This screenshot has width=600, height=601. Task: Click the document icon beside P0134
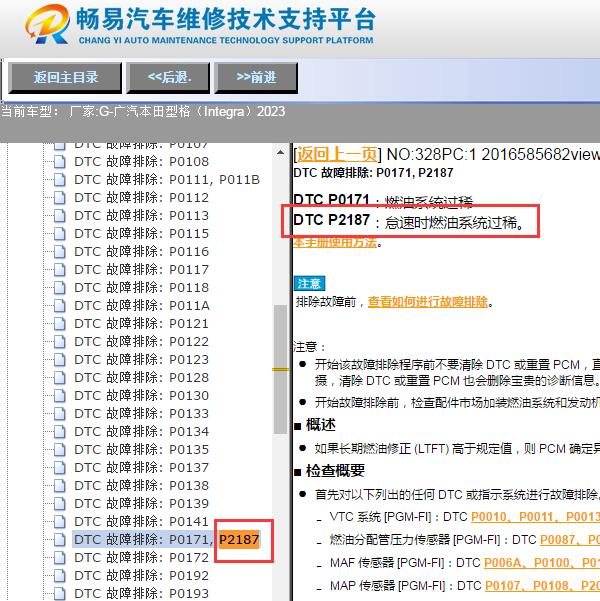coord(59,432)
